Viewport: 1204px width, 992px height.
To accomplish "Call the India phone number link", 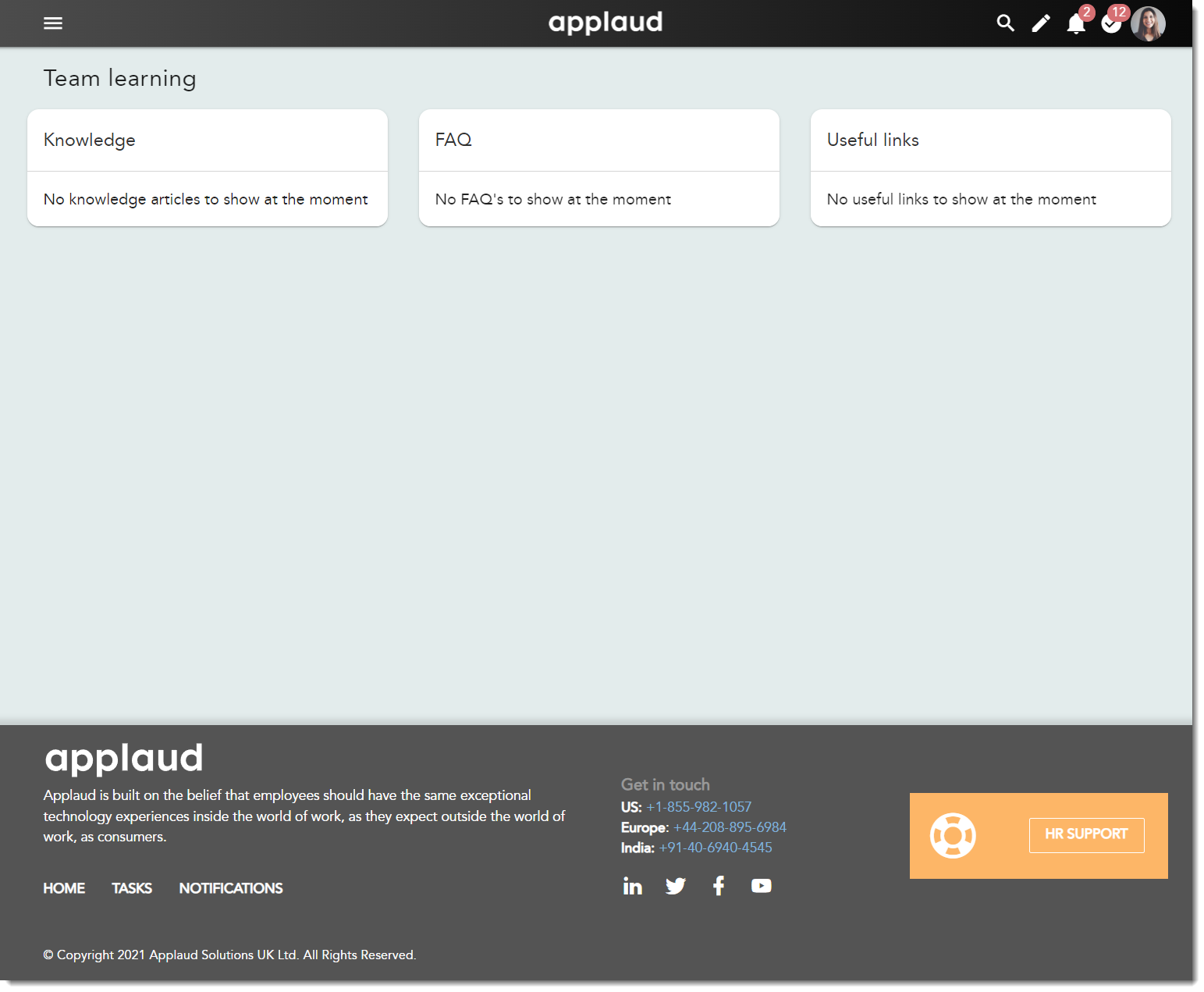I will 716,848.
